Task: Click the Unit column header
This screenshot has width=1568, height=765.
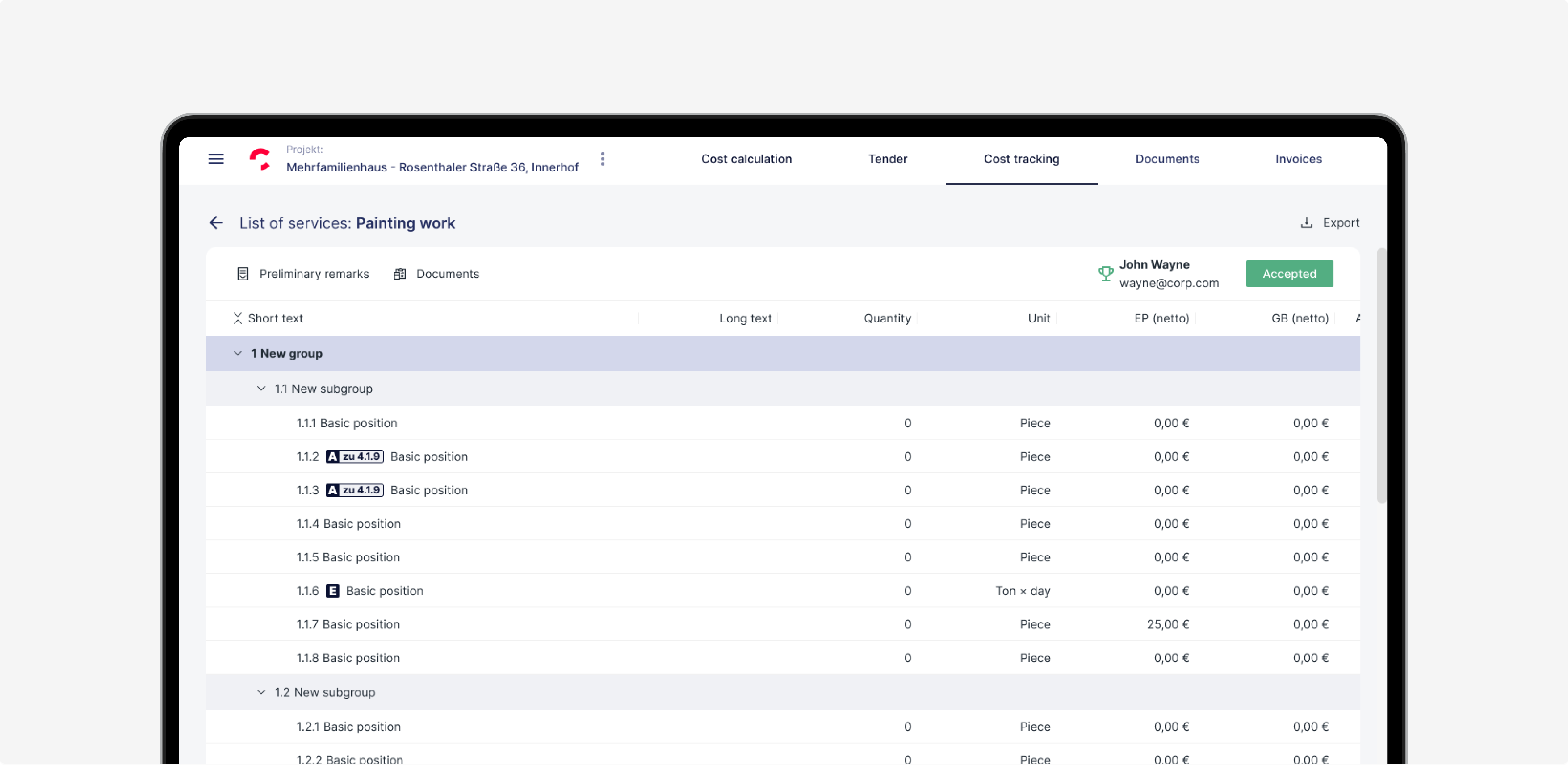Action: click(1039, 318)
